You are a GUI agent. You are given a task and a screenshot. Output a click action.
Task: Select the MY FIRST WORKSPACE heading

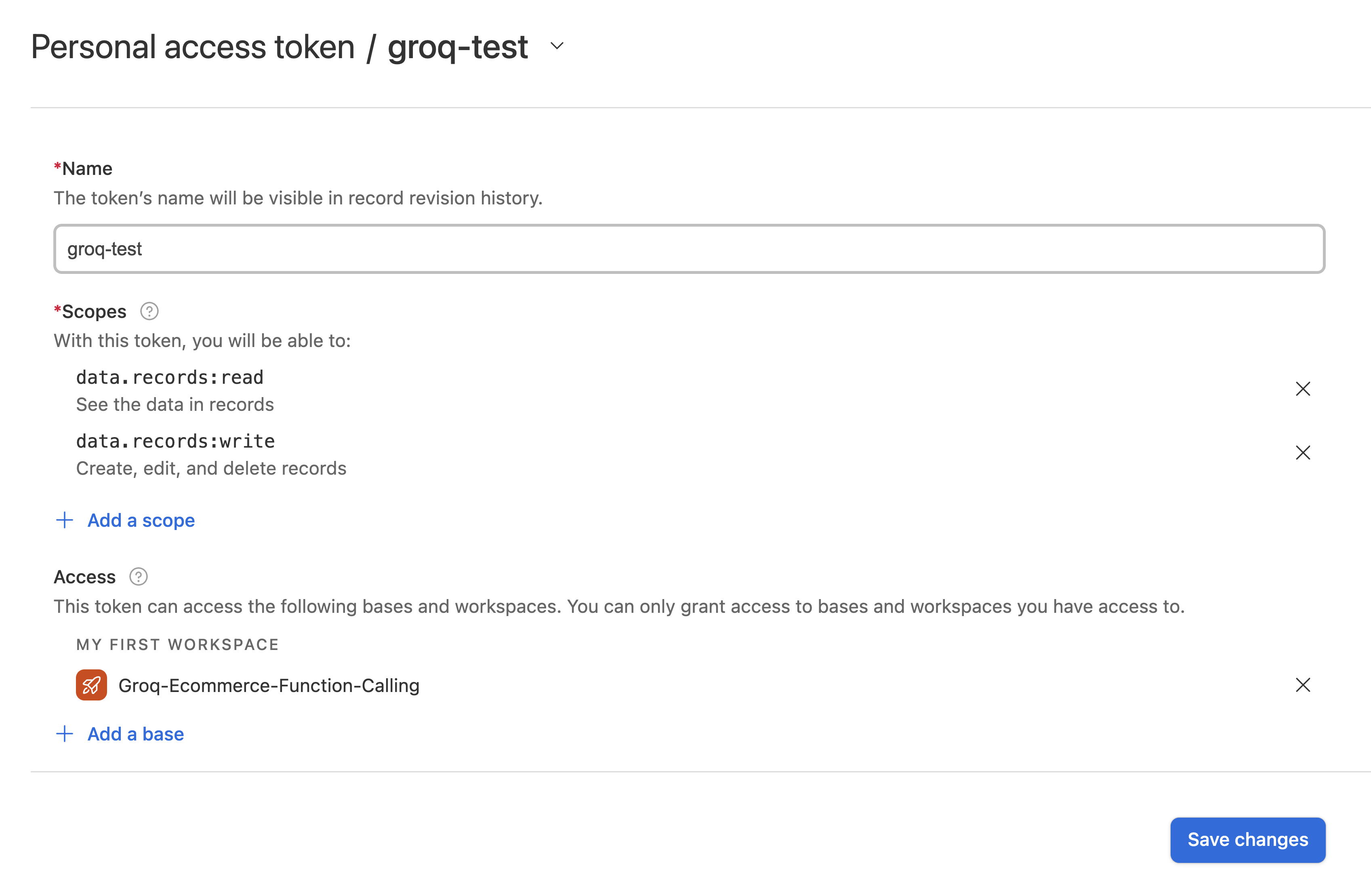point(177,644)
